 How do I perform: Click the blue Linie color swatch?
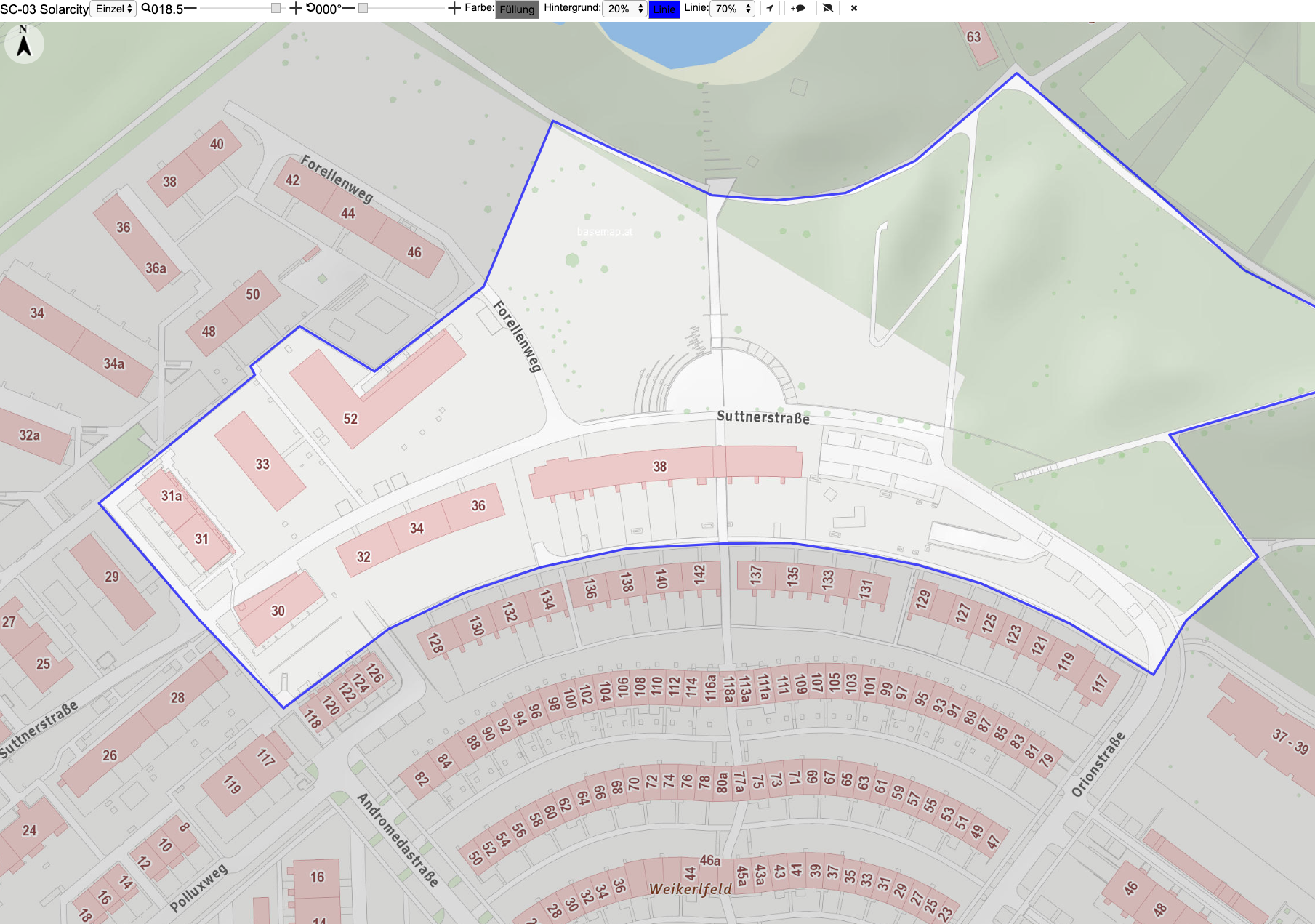[x=664, y=9]
